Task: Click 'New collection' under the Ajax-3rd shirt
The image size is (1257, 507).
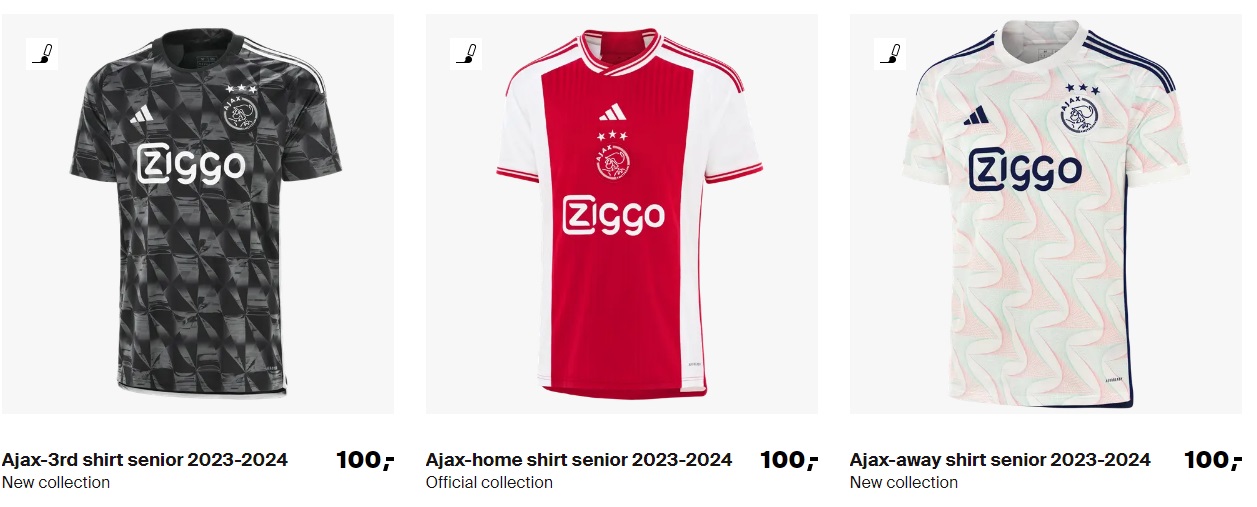Action: 56,483
